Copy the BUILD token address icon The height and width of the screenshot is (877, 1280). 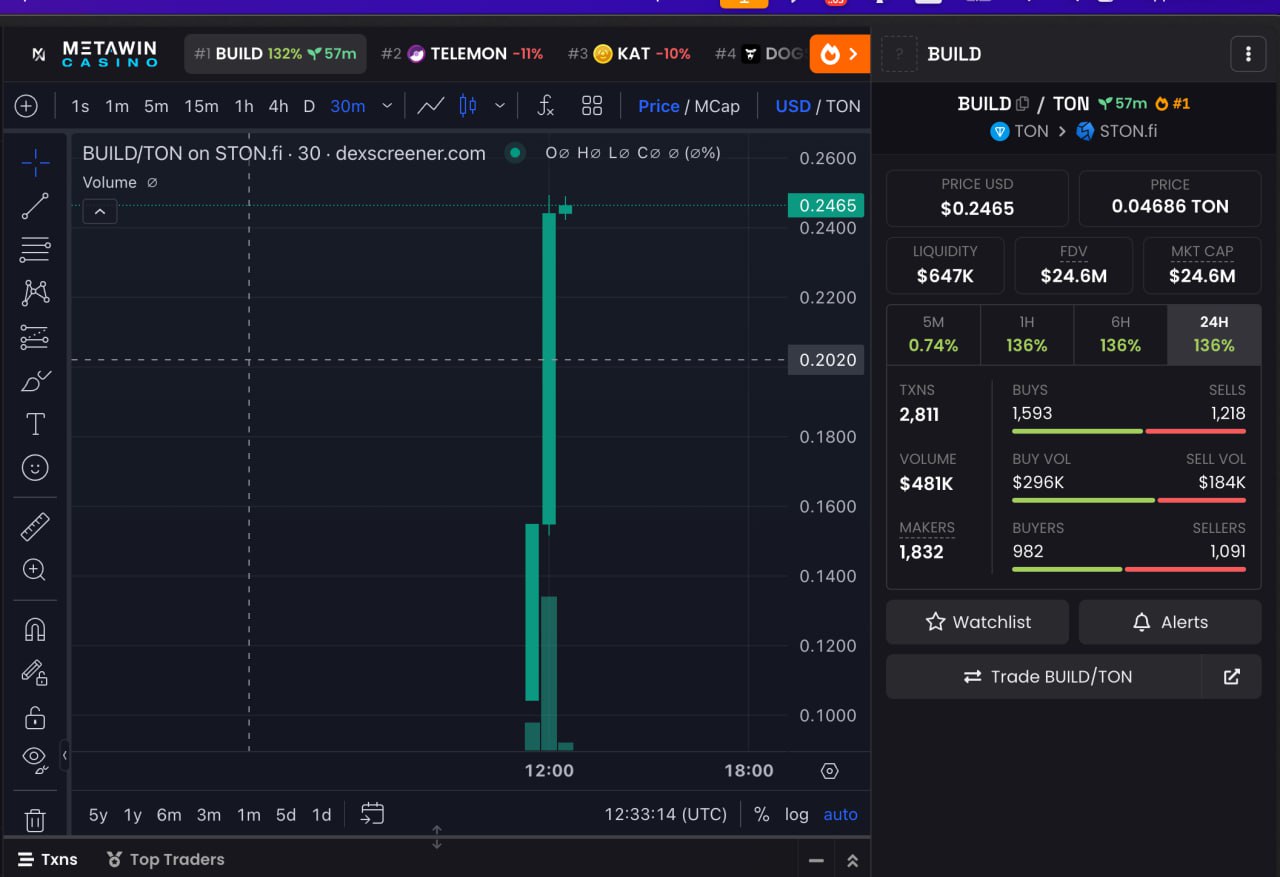[x=1022, y=103]
